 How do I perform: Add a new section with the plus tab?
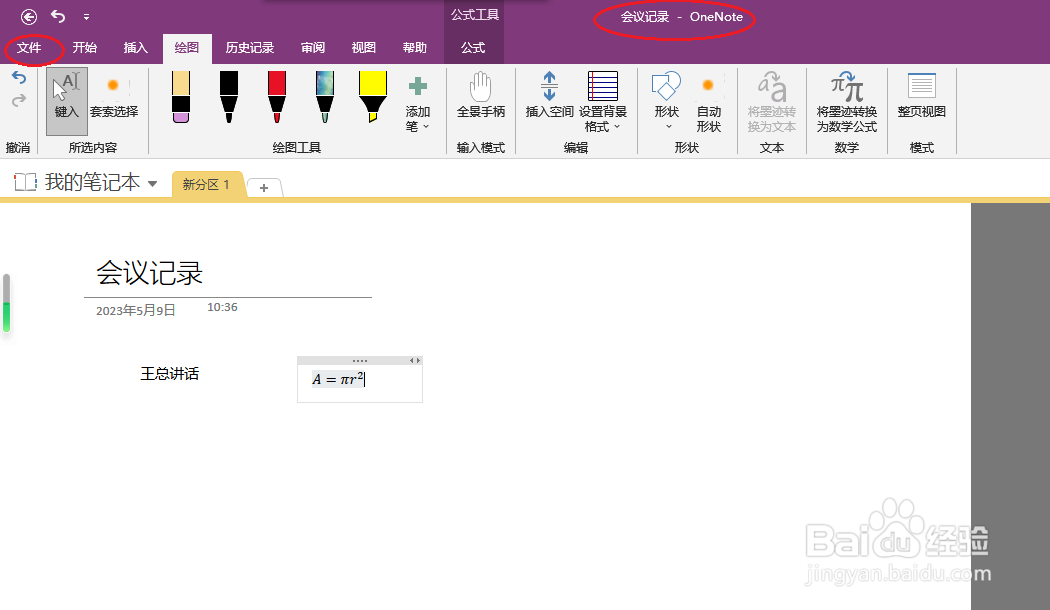click(x=264, y=188)
